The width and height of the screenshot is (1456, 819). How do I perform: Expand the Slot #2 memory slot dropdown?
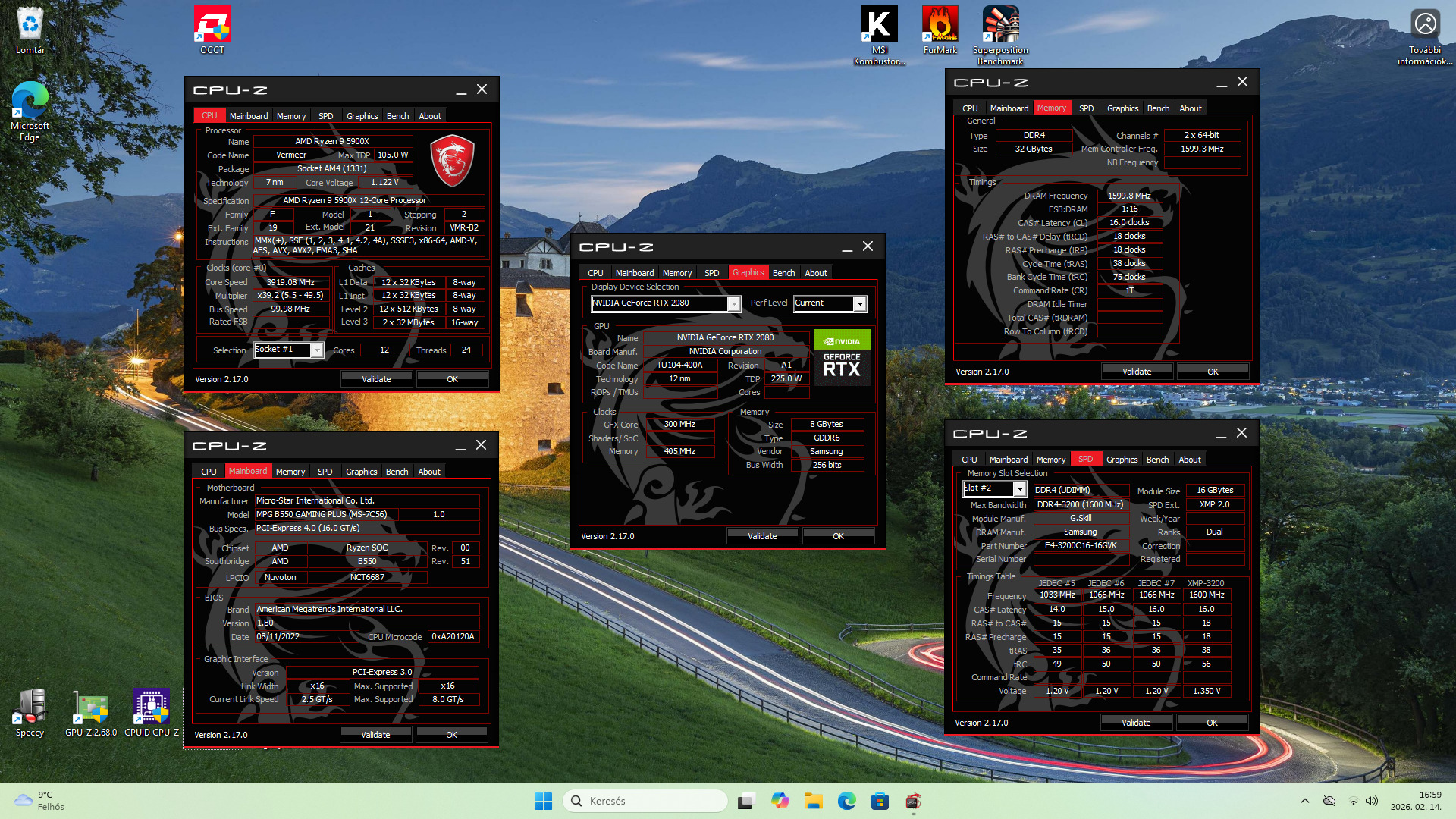[1020, 489]
